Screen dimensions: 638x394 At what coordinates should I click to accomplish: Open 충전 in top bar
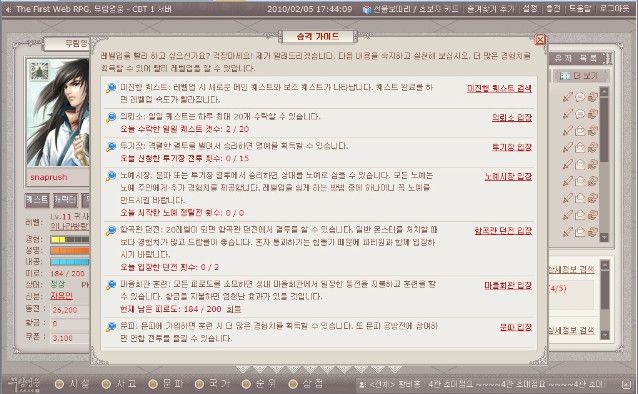553,9
